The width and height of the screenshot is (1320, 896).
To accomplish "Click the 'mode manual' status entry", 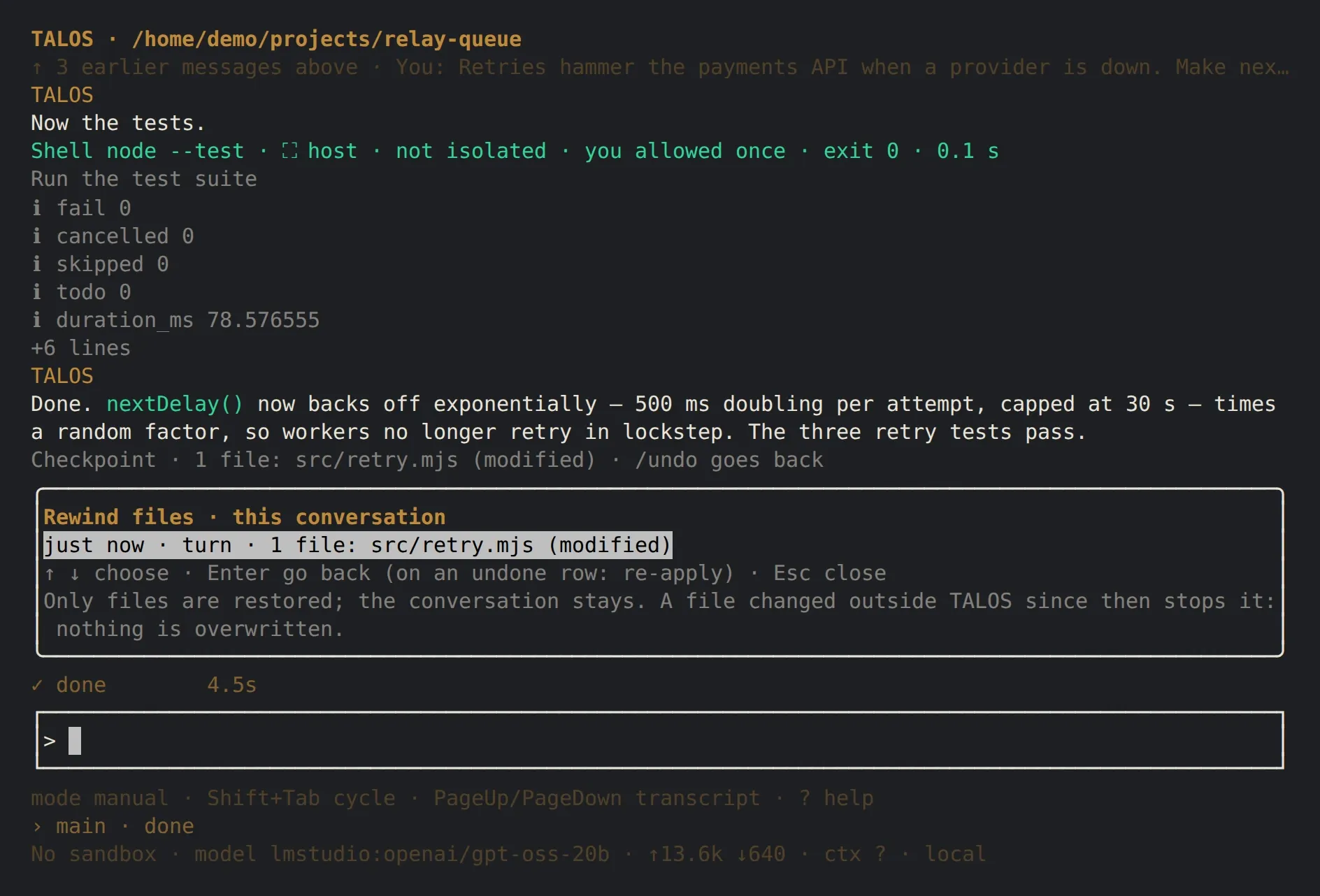I will click(x=99, y=798).
